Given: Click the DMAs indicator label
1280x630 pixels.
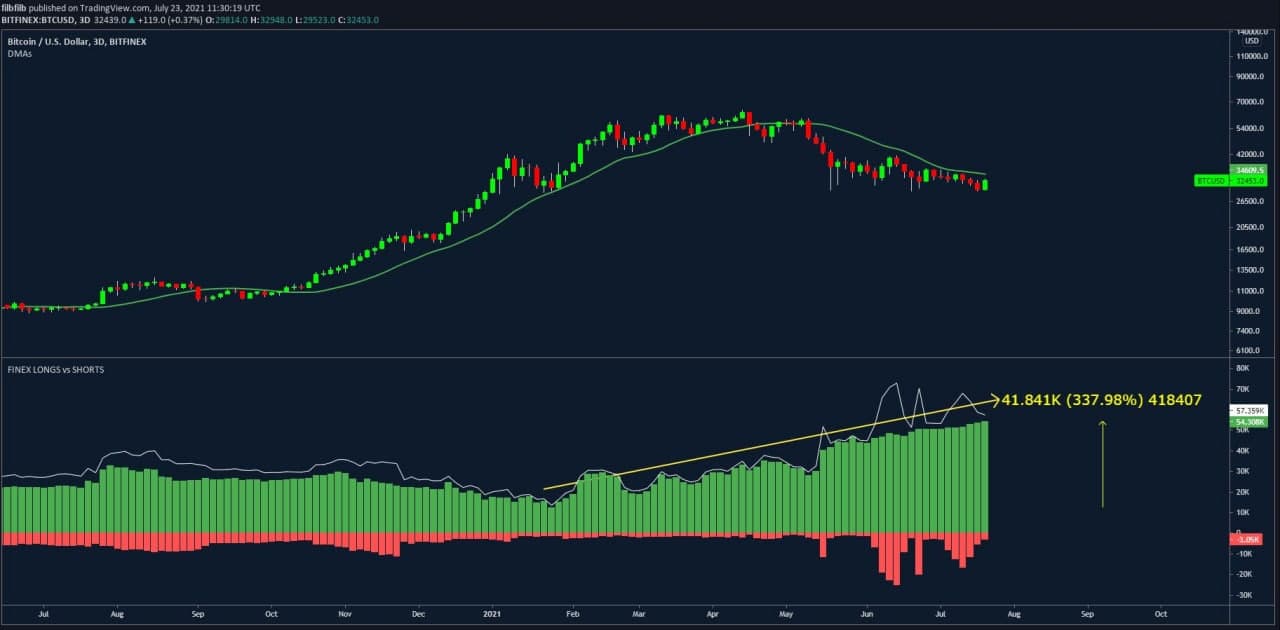Looking at the screenshot, I should click(x=18, y=56).
